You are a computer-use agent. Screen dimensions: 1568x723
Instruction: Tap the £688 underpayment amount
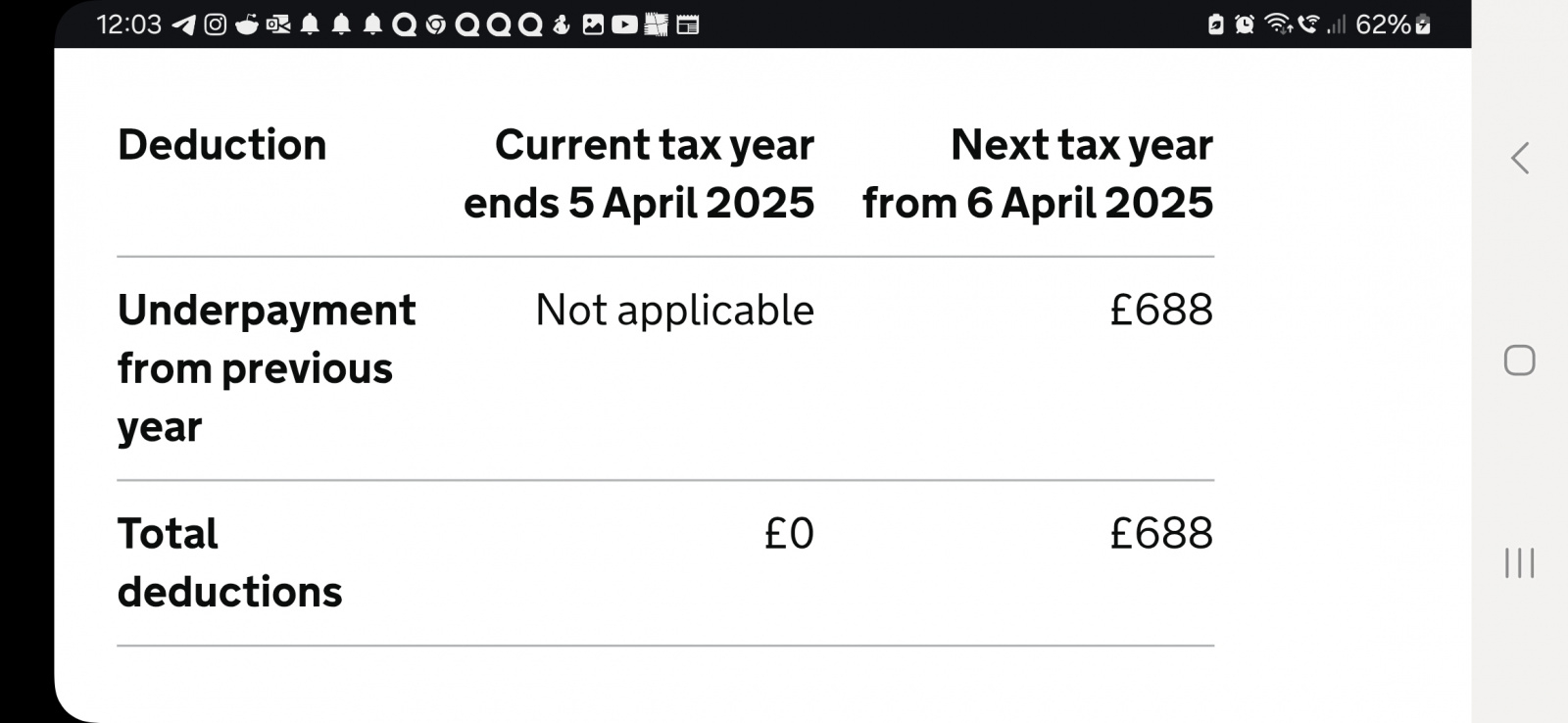point(1161,310)
